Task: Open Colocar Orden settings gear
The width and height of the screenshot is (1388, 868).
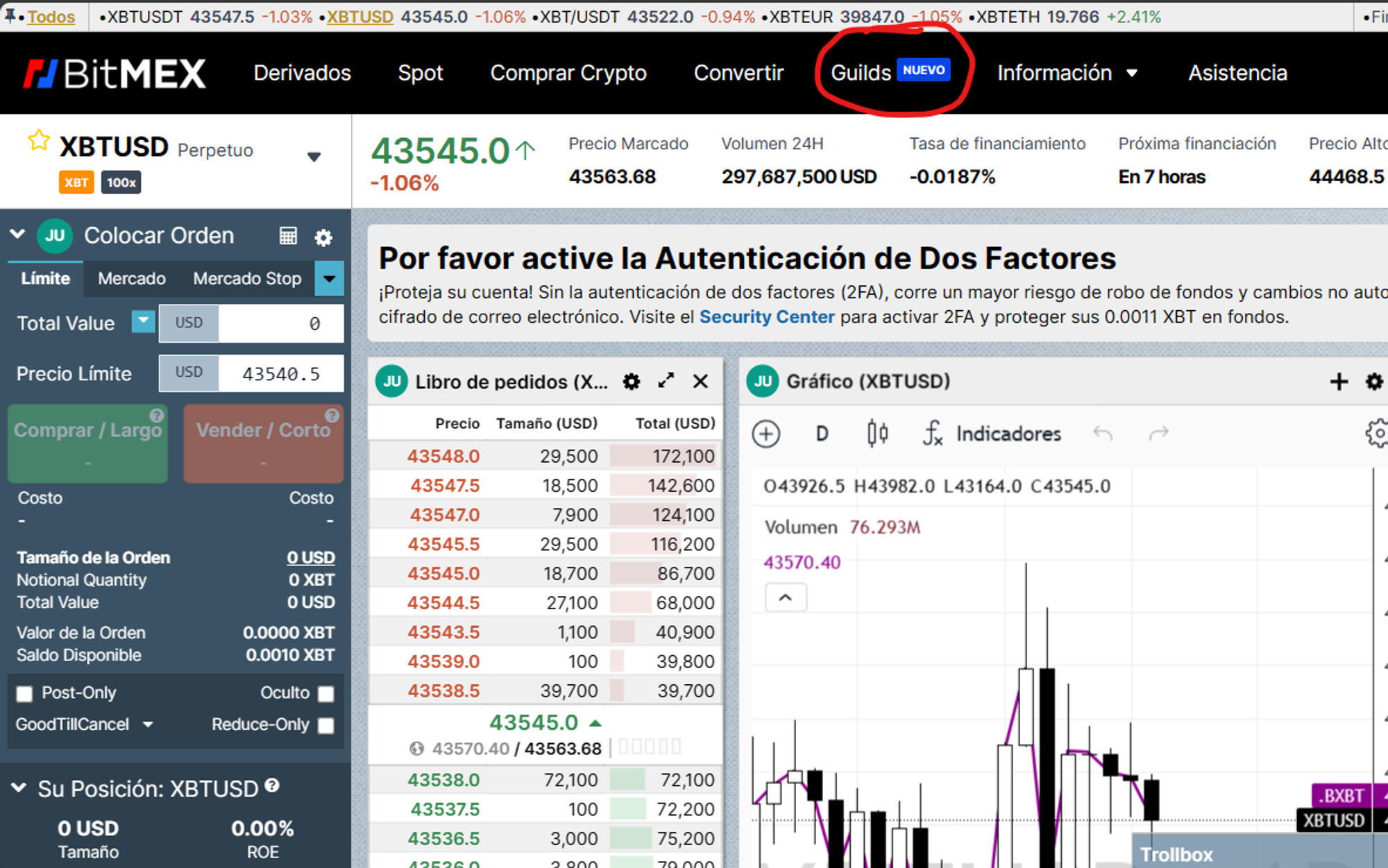Action: 323,237
